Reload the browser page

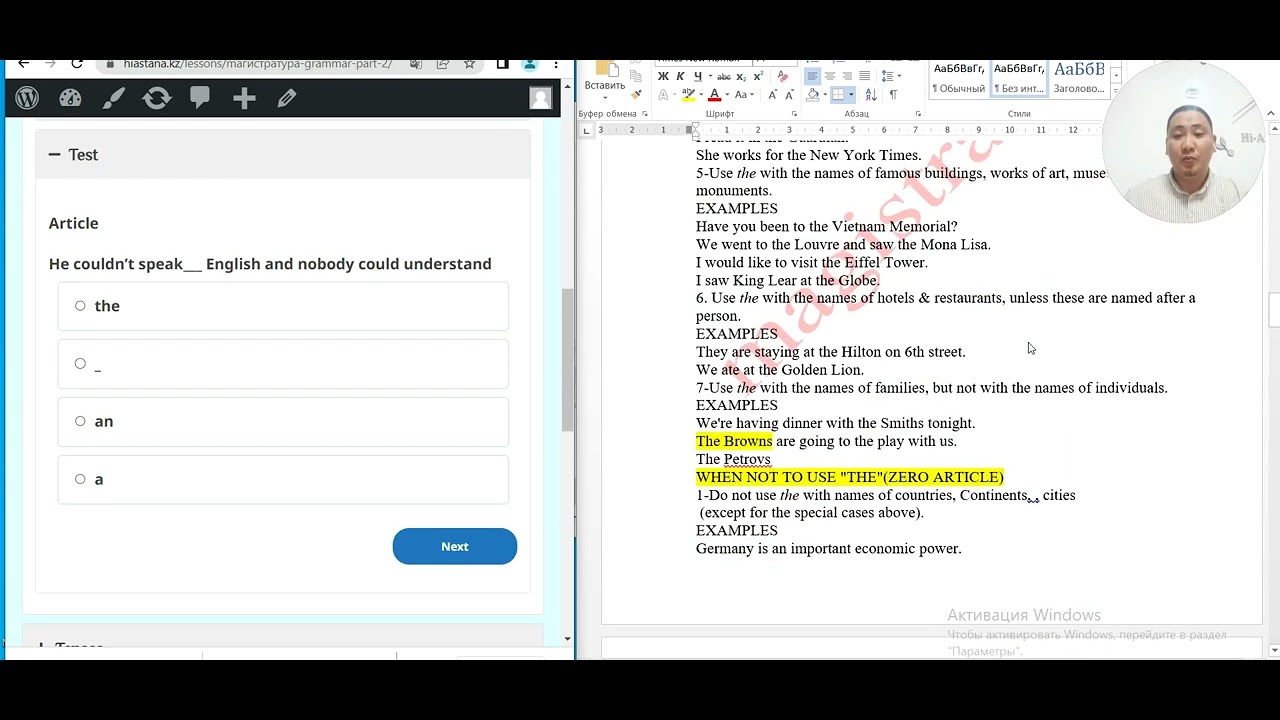tap(76, 64)
